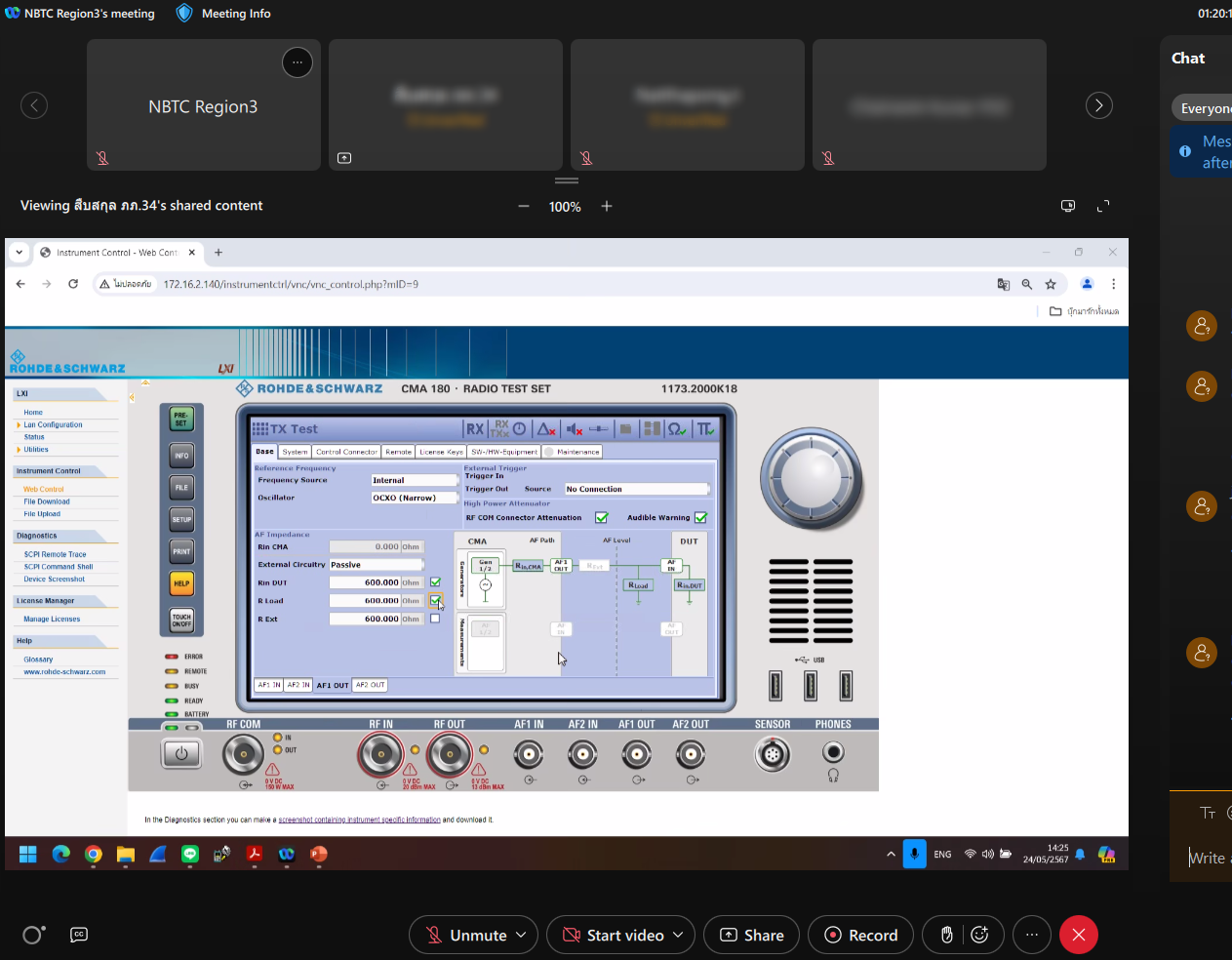Click the Record button in Webex
The width and height of the screenshot is (1232, 960).
click(861, 935)
